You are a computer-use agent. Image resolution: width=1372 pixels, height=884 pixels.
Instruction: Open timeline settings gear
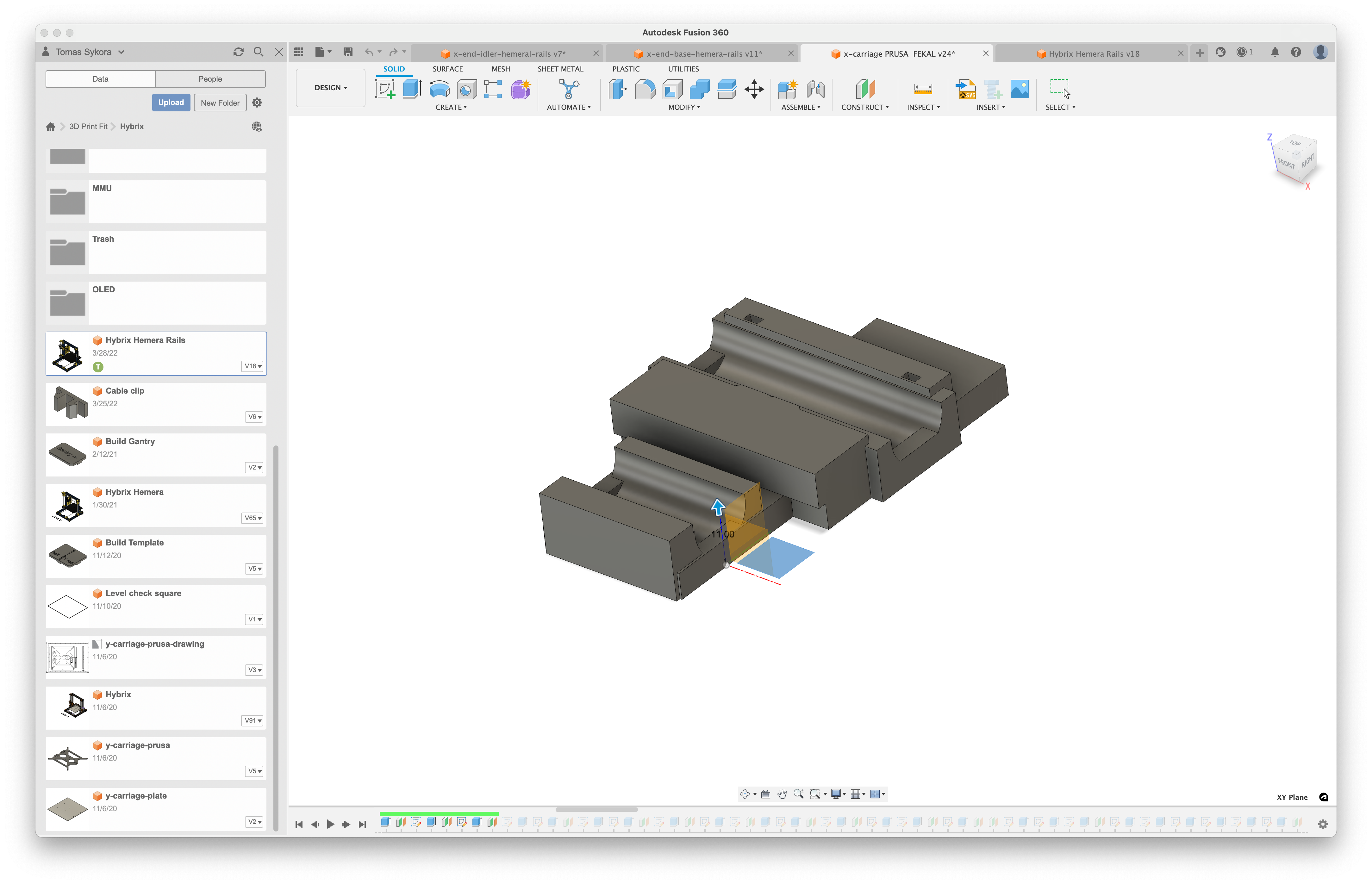point(1323,824)
